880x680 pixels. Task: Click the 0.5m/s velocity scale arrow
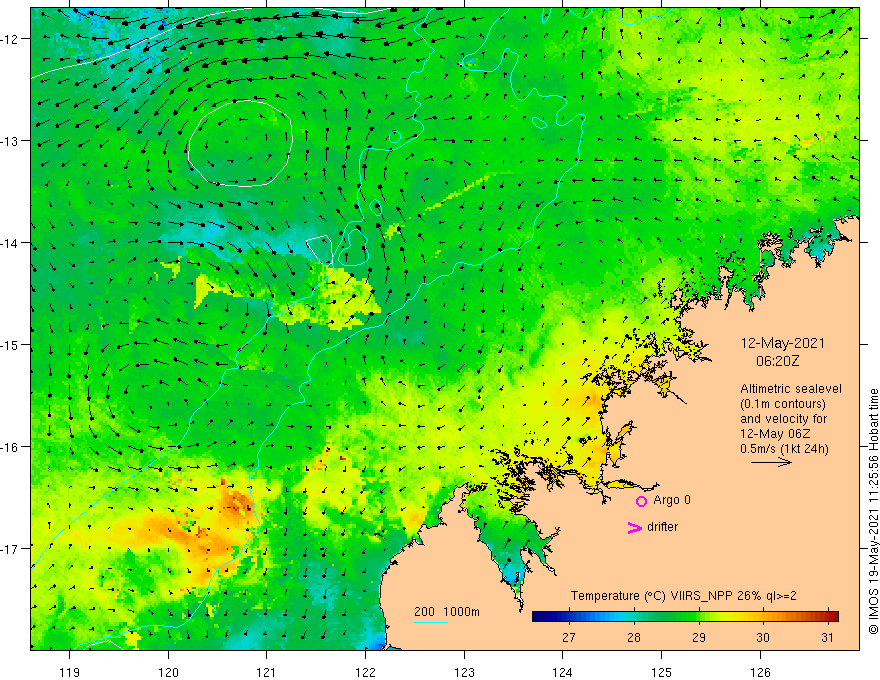point(771,462)
